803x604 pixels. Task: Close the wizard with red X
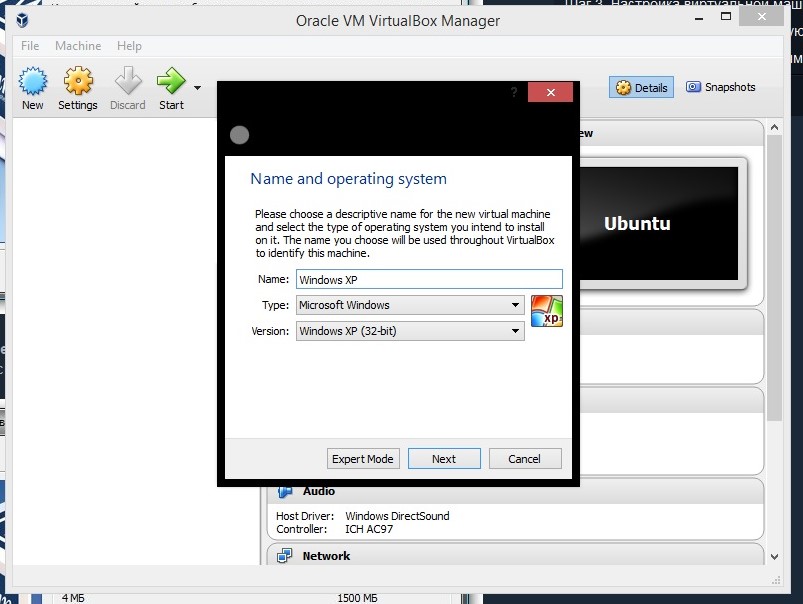point(551,92)
